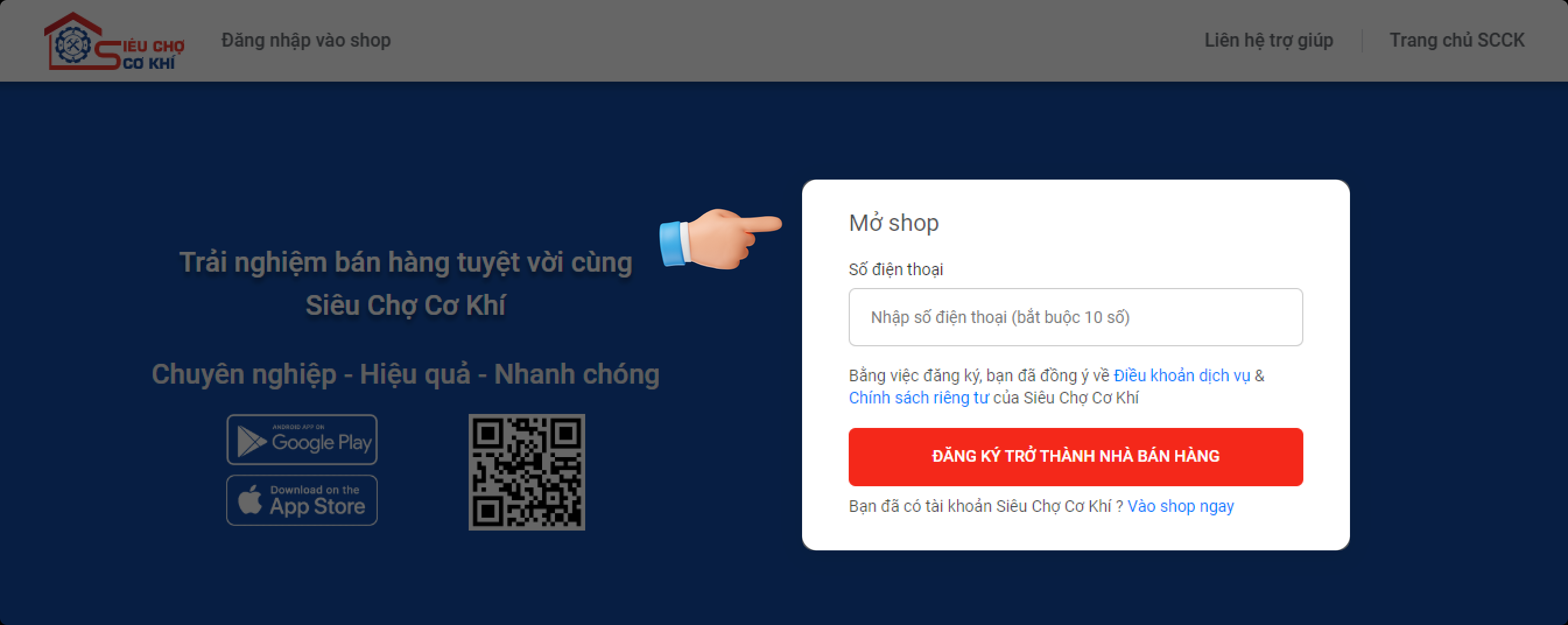1568x625 pixels.
Task: Open Liên hệ trợ giúp in the header
Action: [1268, 40]
